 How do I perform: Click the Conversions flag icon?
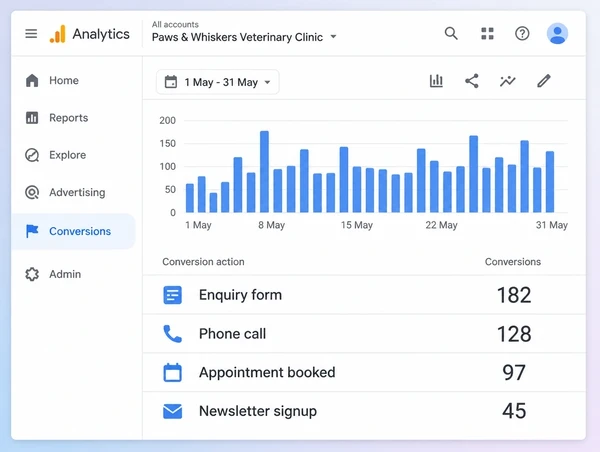click(32, 231)
